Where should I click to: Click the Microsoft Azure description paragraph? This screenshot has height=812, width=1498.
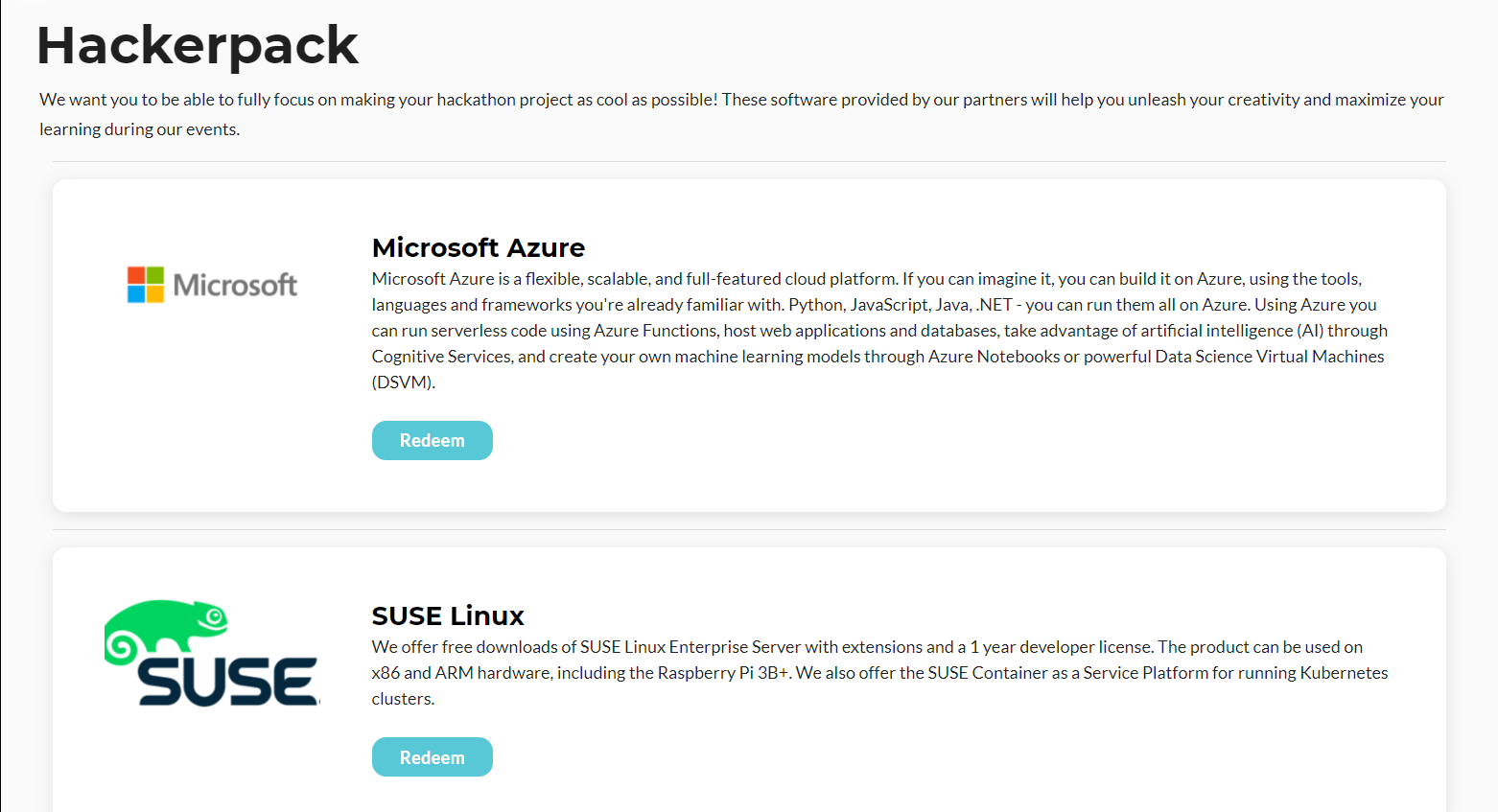[x=879, y=330]
